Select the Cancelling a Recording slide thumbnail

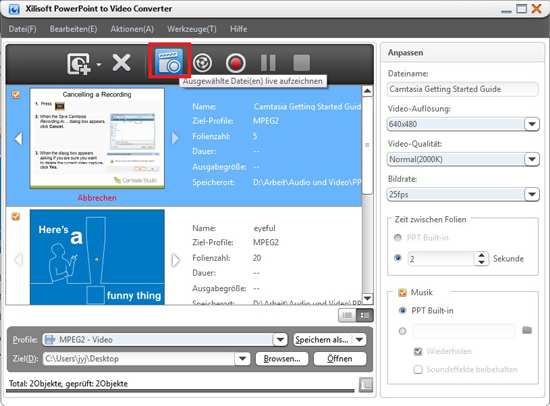pos(97,138)
